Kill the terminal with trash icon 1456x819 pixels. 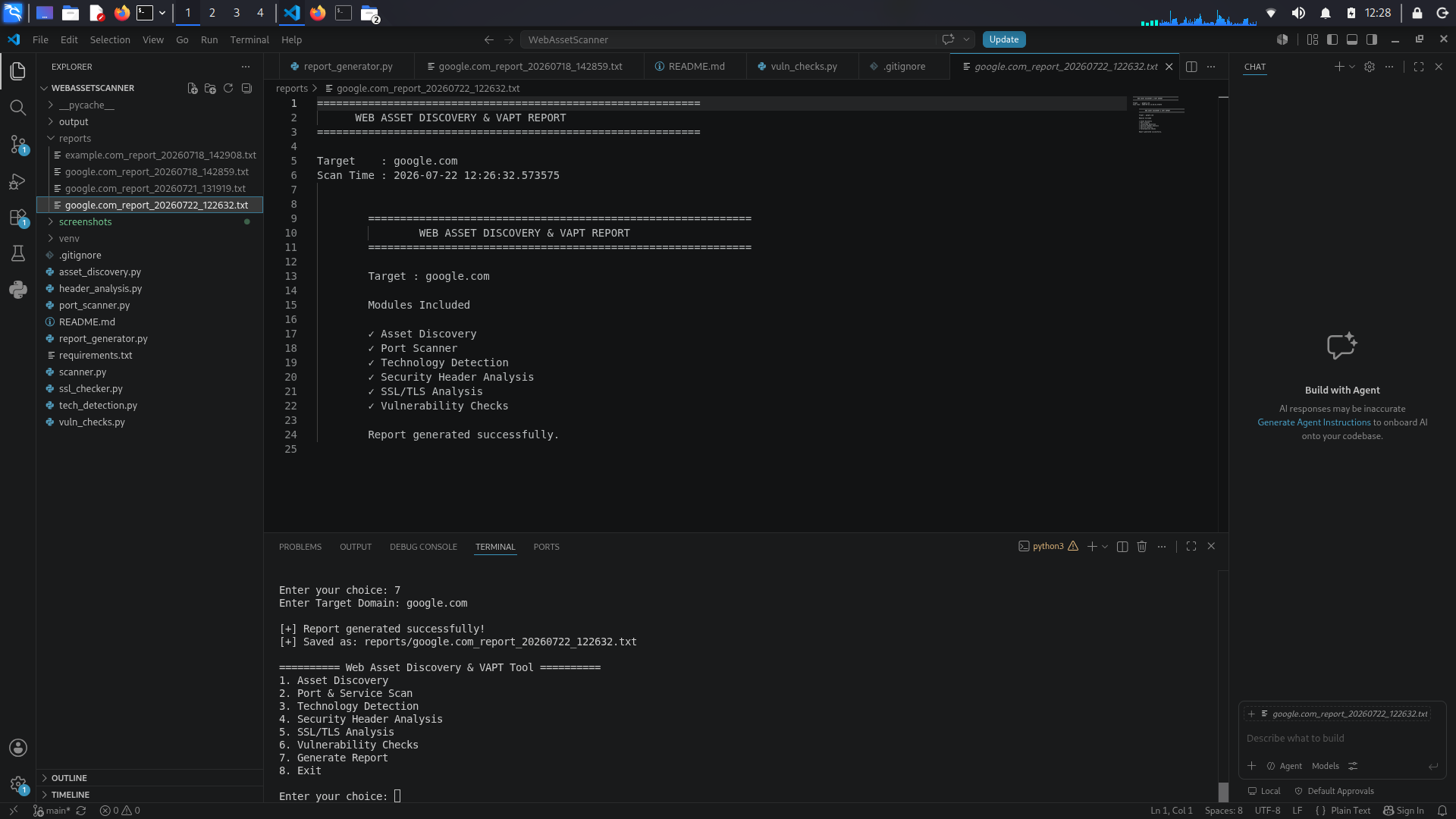click(1142, 546)
